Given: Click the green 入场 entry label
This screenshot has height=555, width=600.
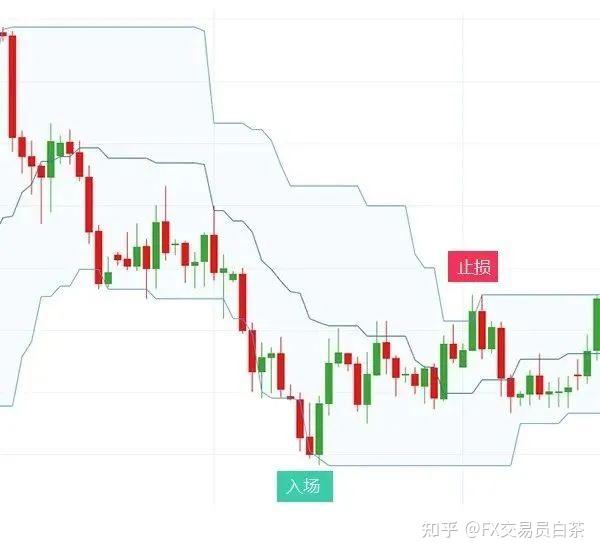Looking at the screenshot, I should [x=305, y=486].
